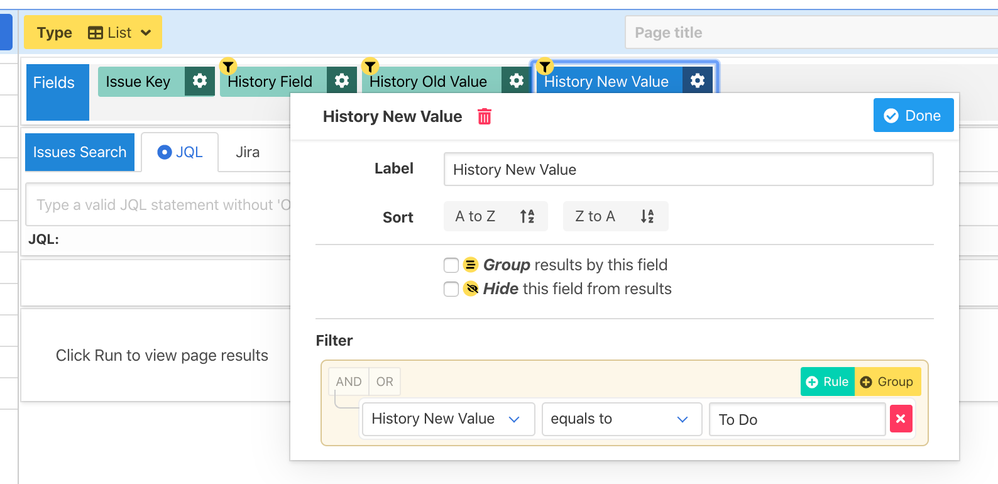Open settings gear for History Field

(x=342, y=82)
